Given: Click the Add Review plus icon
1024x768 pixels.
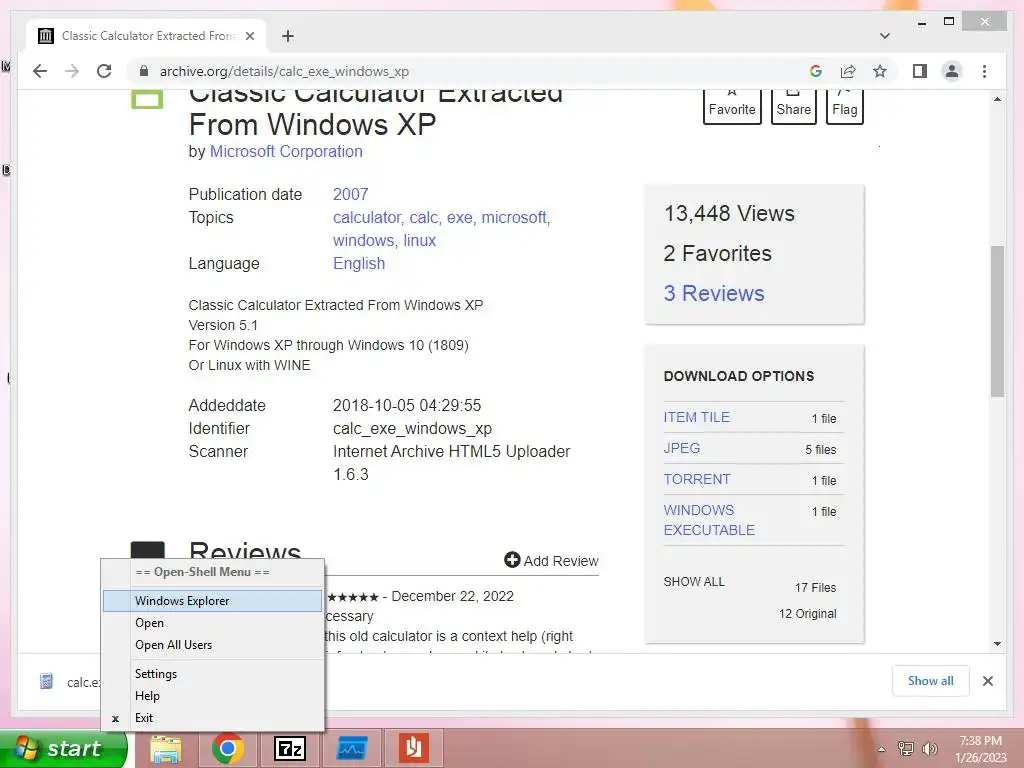Looking at the screenshot, I should (512, 560).
